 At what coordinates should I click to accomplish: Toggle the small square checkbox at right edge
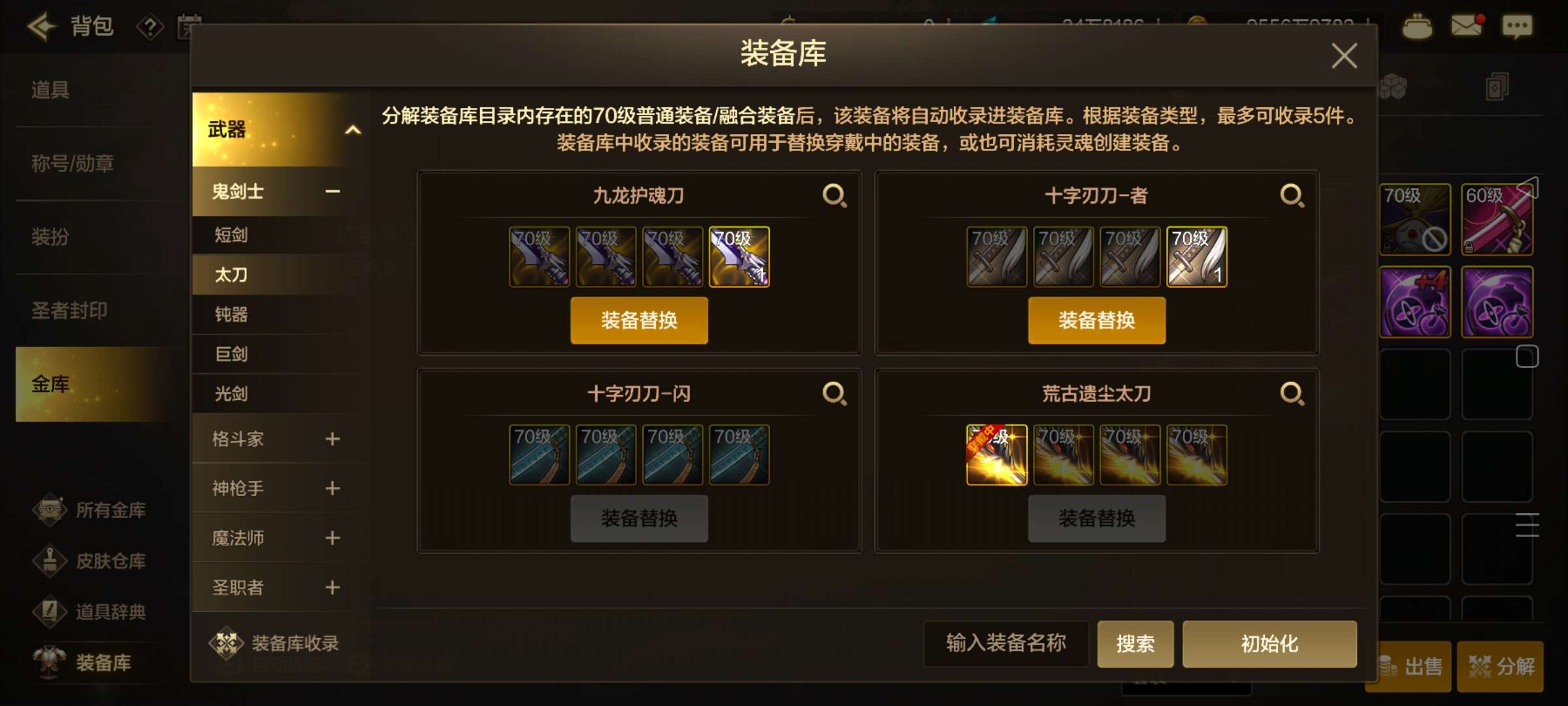tap(1527, 357)
